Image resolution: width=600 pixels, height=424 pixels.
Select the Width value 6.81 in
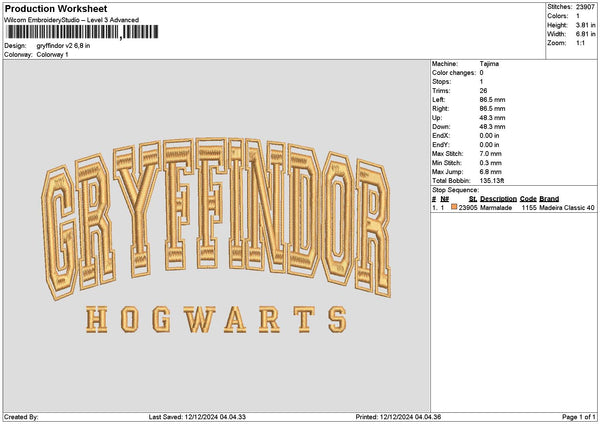[585, 34]
